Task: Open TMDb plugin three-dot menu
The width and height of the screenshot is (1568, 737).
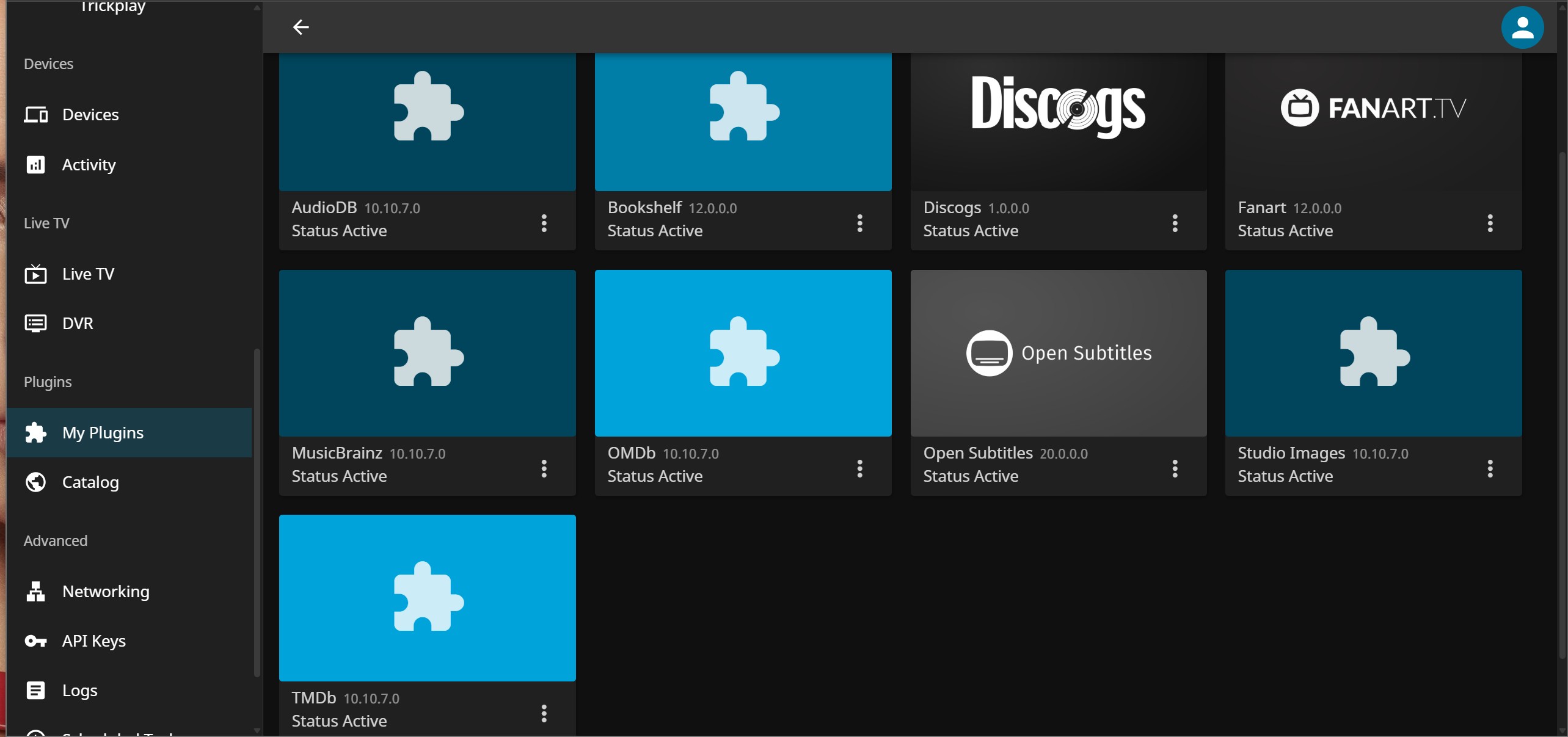Action: coord(544,713)
